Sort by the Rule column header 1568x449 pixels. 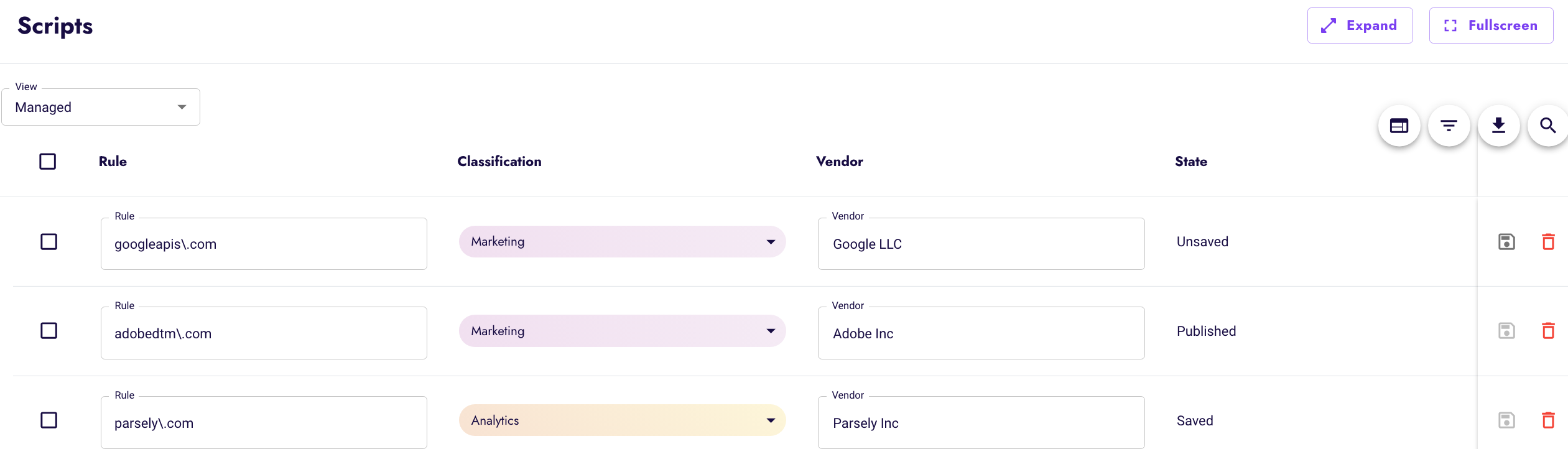[113, 161]
